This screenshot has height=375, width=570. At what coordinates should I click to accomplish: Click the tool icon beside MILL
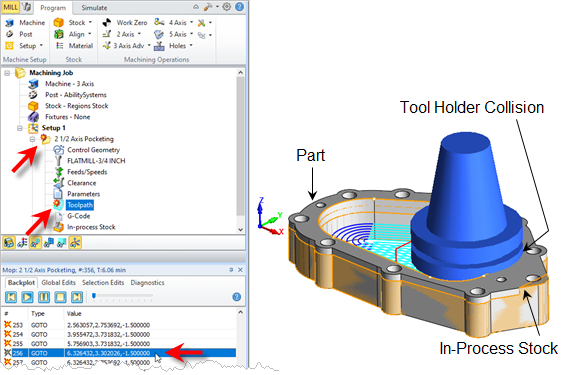27,7
